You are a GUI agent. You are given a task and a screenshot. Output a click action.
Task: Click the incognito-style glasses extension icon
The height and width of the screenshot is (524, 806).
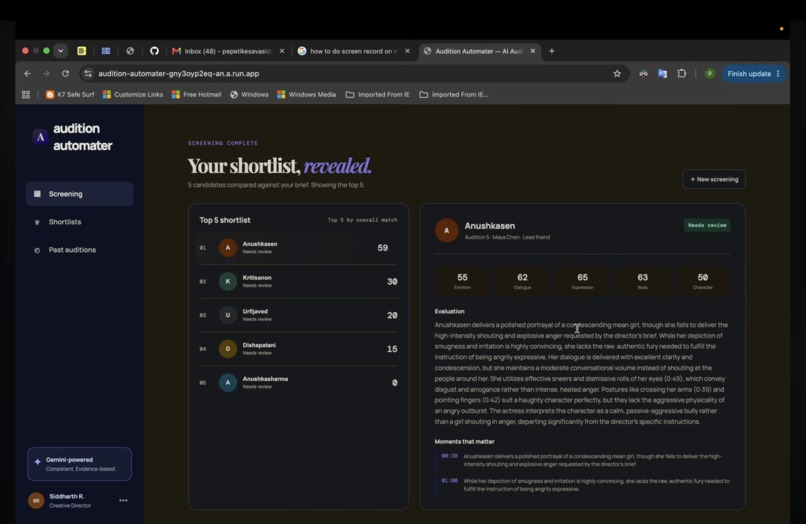(x=643, y=74)
